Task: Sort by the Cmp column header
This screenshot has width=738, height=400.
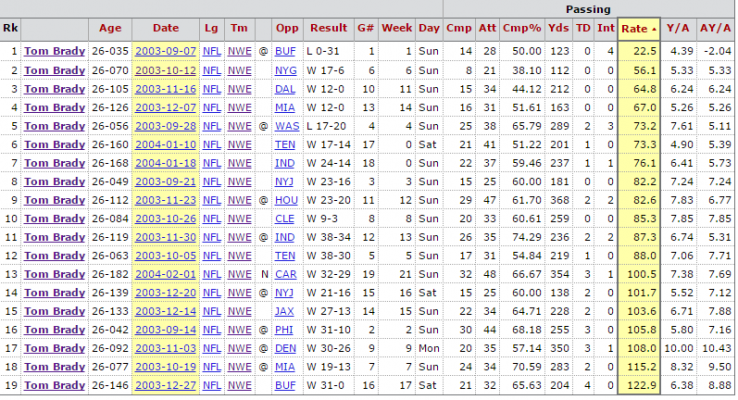Action: 459,28
